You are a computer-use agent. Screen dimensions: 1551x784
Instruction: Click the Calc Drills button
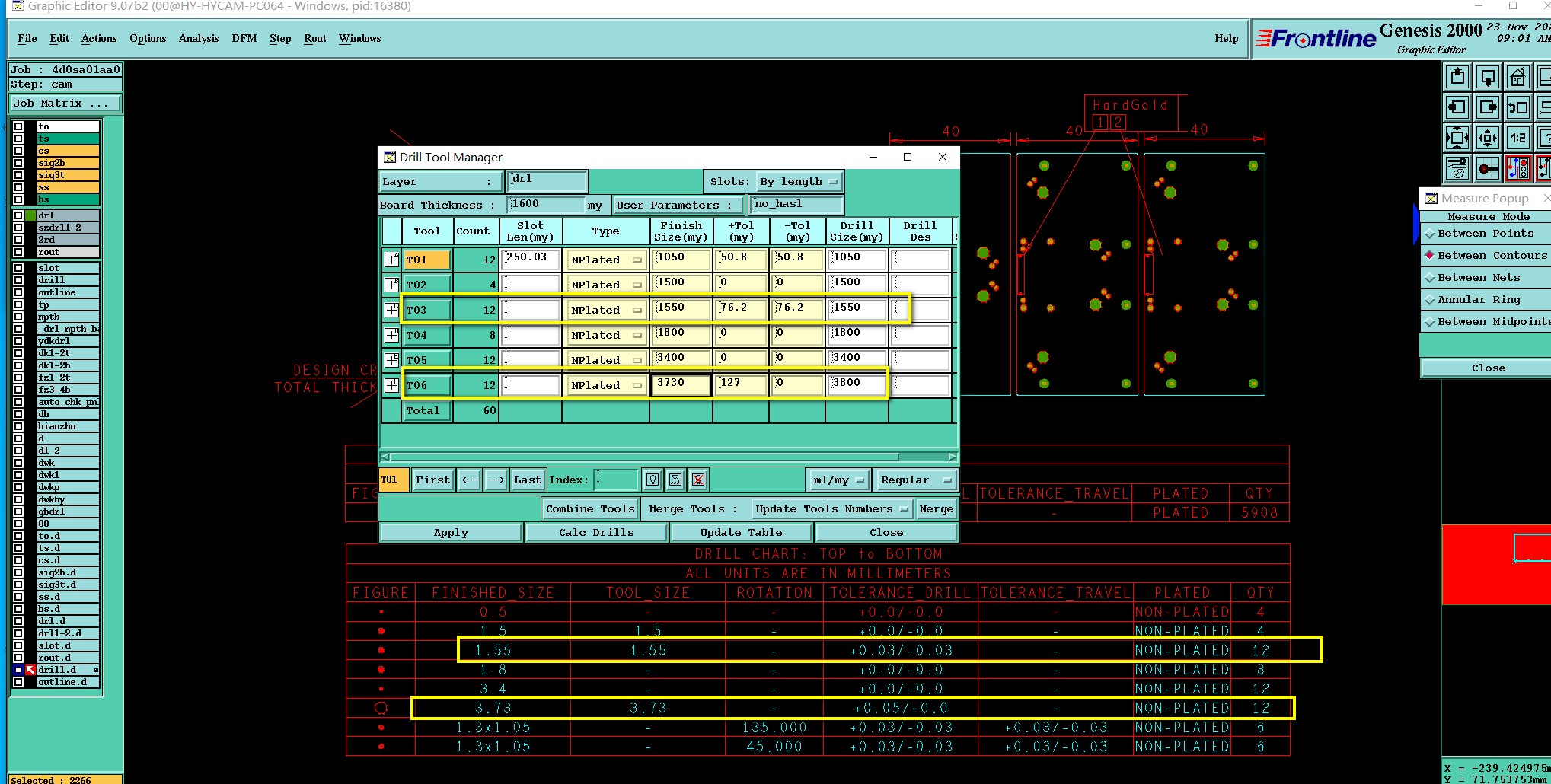pos(596,533)
